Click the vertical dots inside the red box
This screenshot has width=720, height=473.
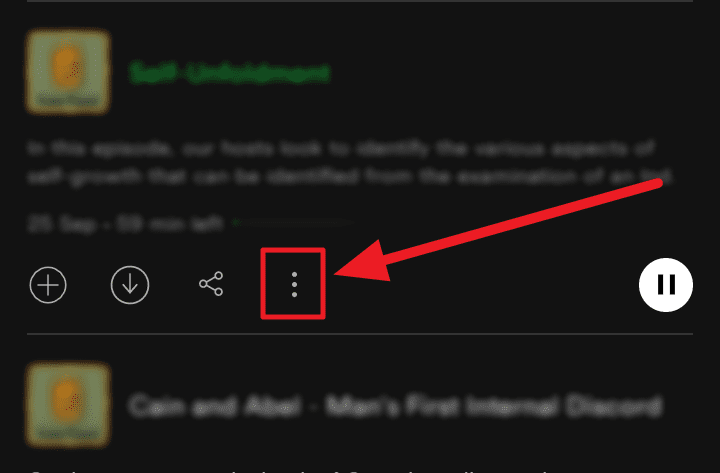coord(294,285)
